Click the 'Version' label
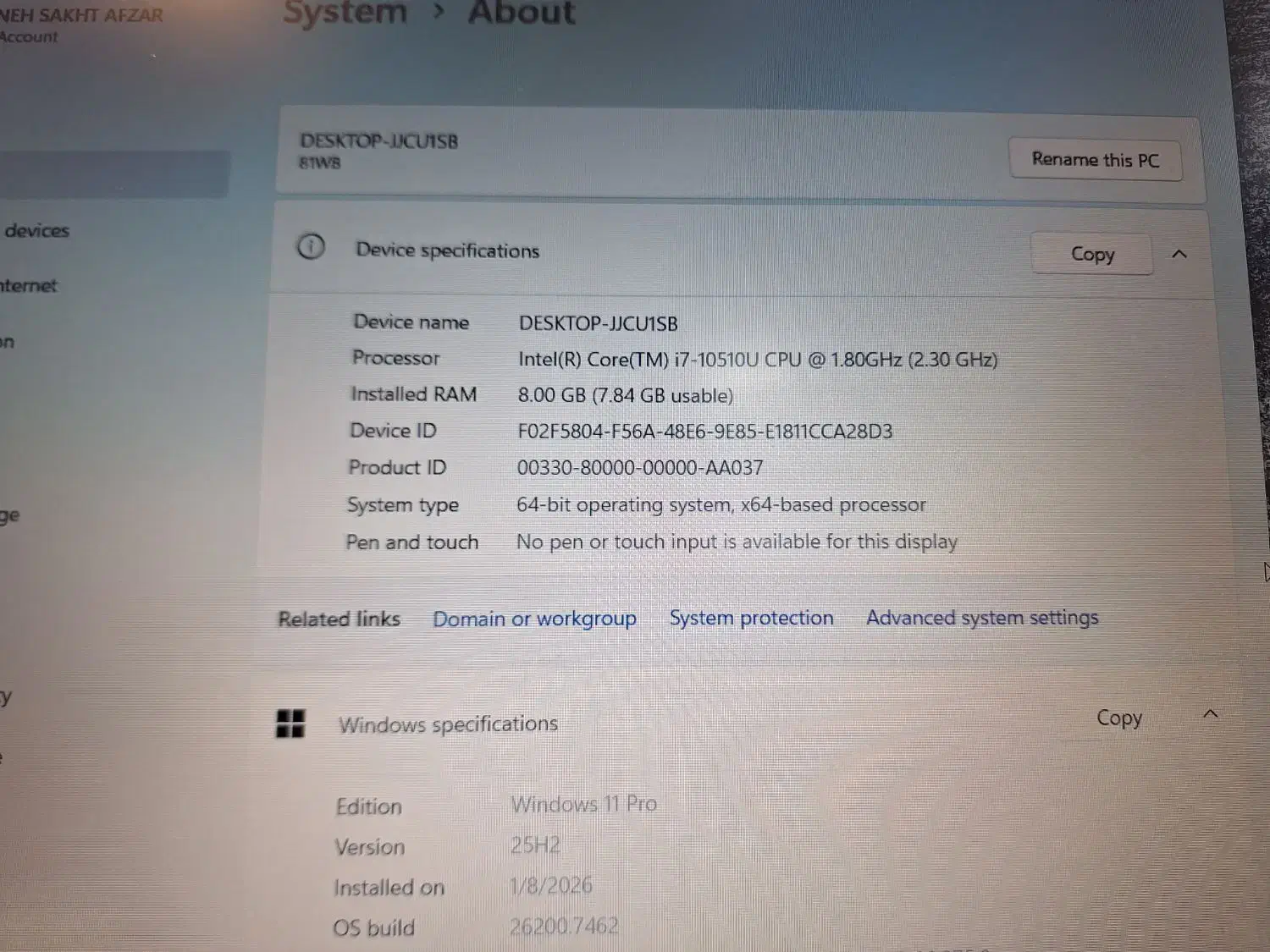This screenshot has height=952, width=1270. [x=370, y=847]
